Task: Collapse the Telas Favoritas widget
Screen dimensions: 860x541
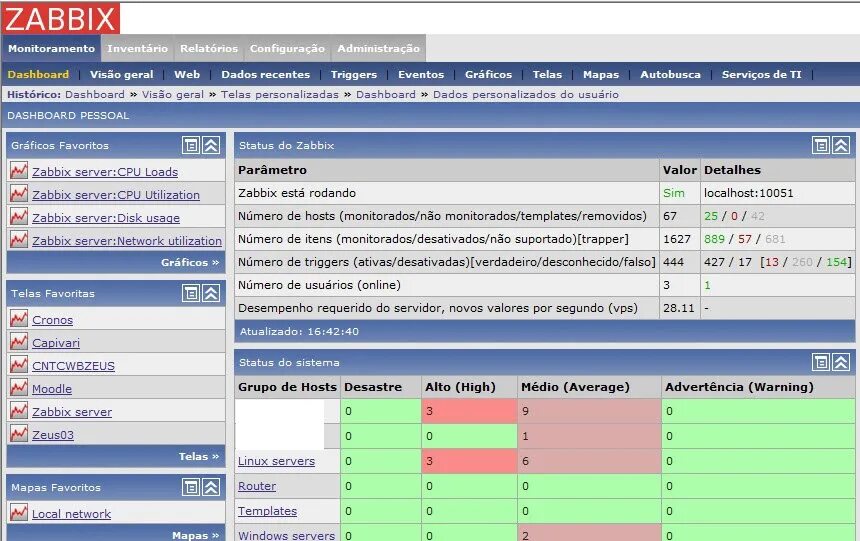Action: [211, 293]
